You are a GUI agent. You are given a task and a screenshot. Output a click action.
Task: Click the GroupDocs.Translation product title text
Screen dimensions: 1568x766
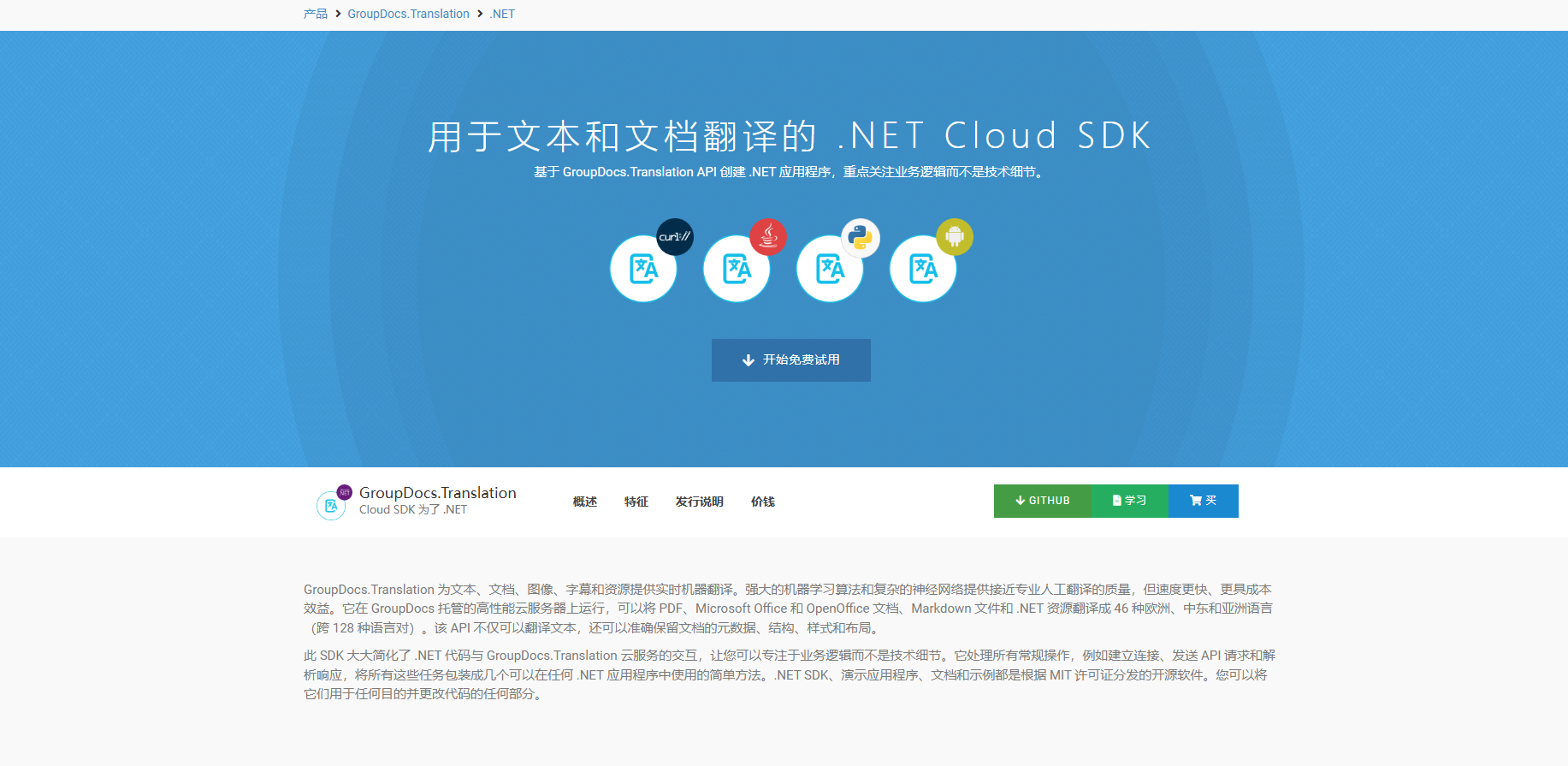point(438,493)
